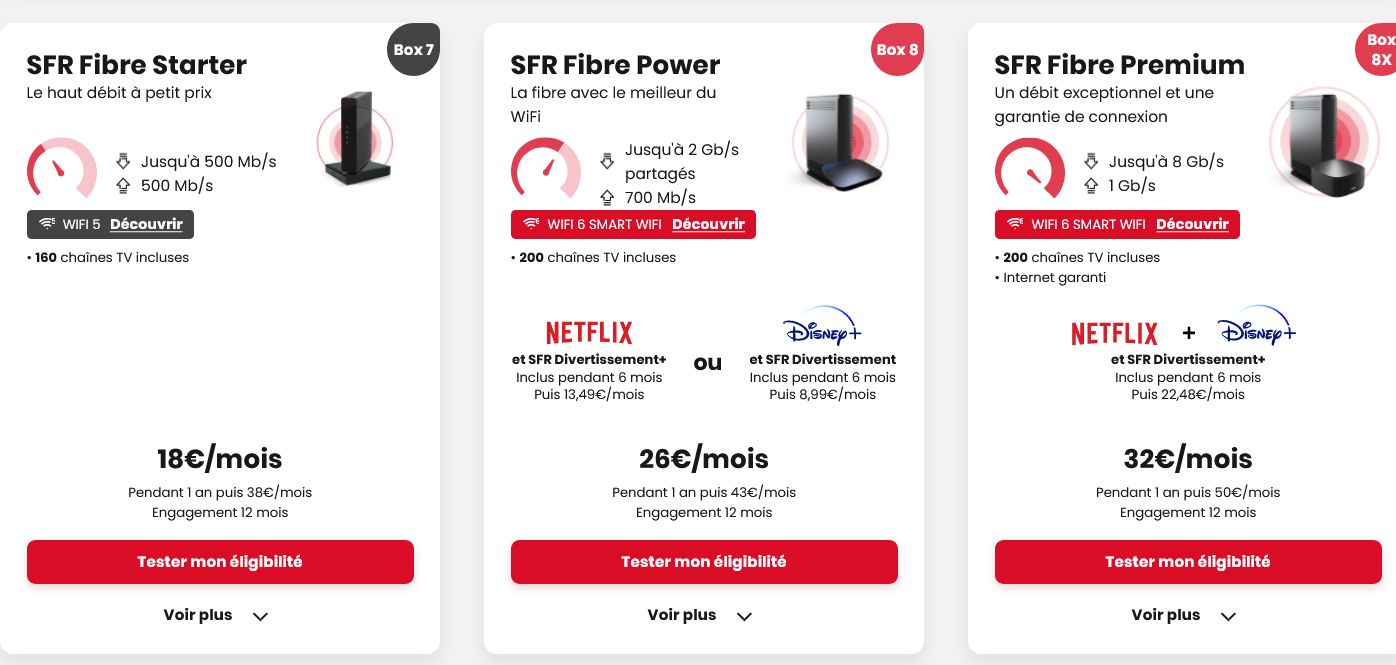The height and width of the screenshot is (665, 1396).
Task: Click the Netflix logo in Fibre Power card
Action: coord(590,332)
